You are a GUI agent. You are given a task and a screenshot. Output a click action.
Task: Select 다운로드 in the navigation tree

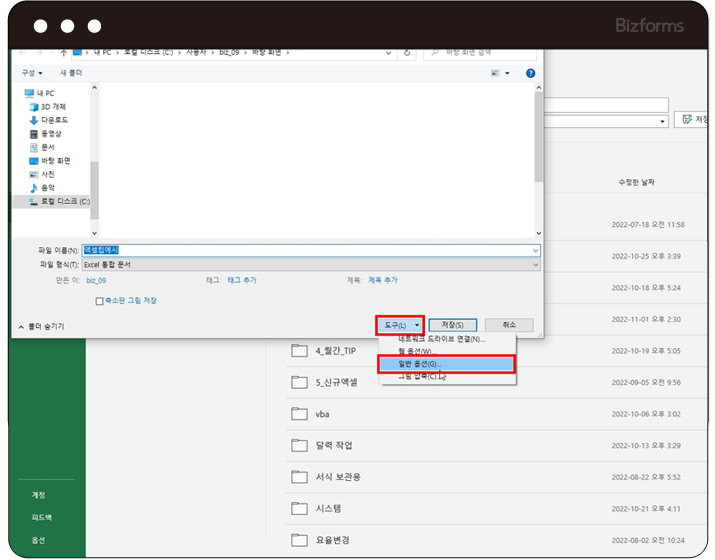tap(49, 120)
